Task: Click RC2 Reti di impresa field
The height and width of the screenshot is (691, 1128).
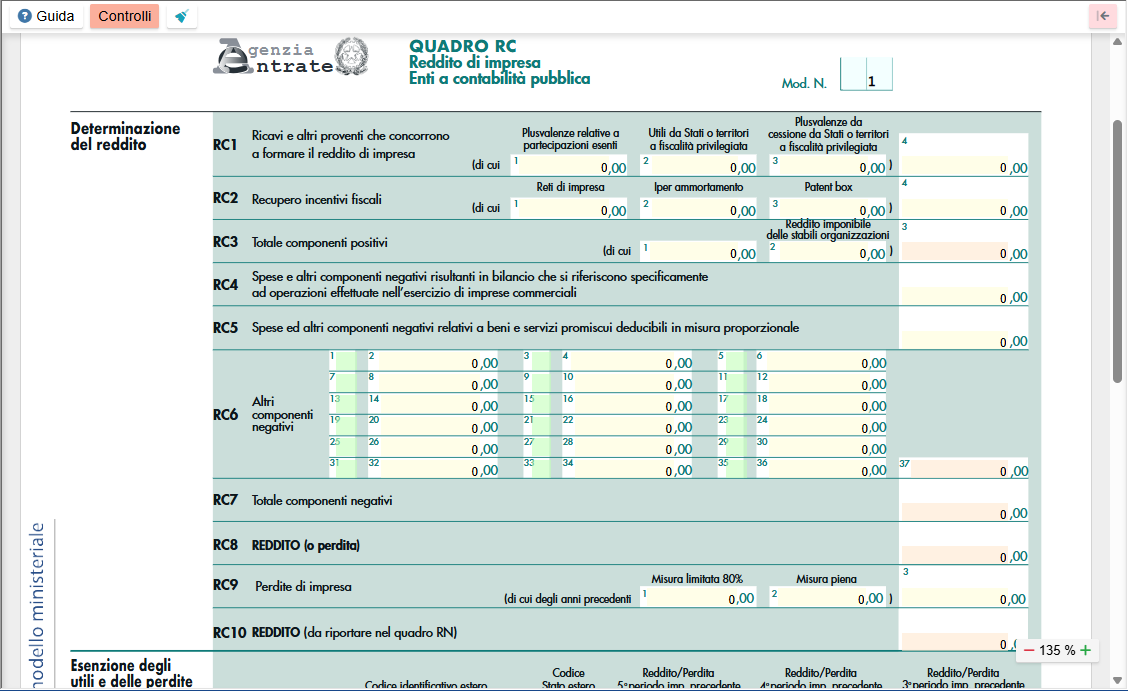Action: (x=569, y=209)
